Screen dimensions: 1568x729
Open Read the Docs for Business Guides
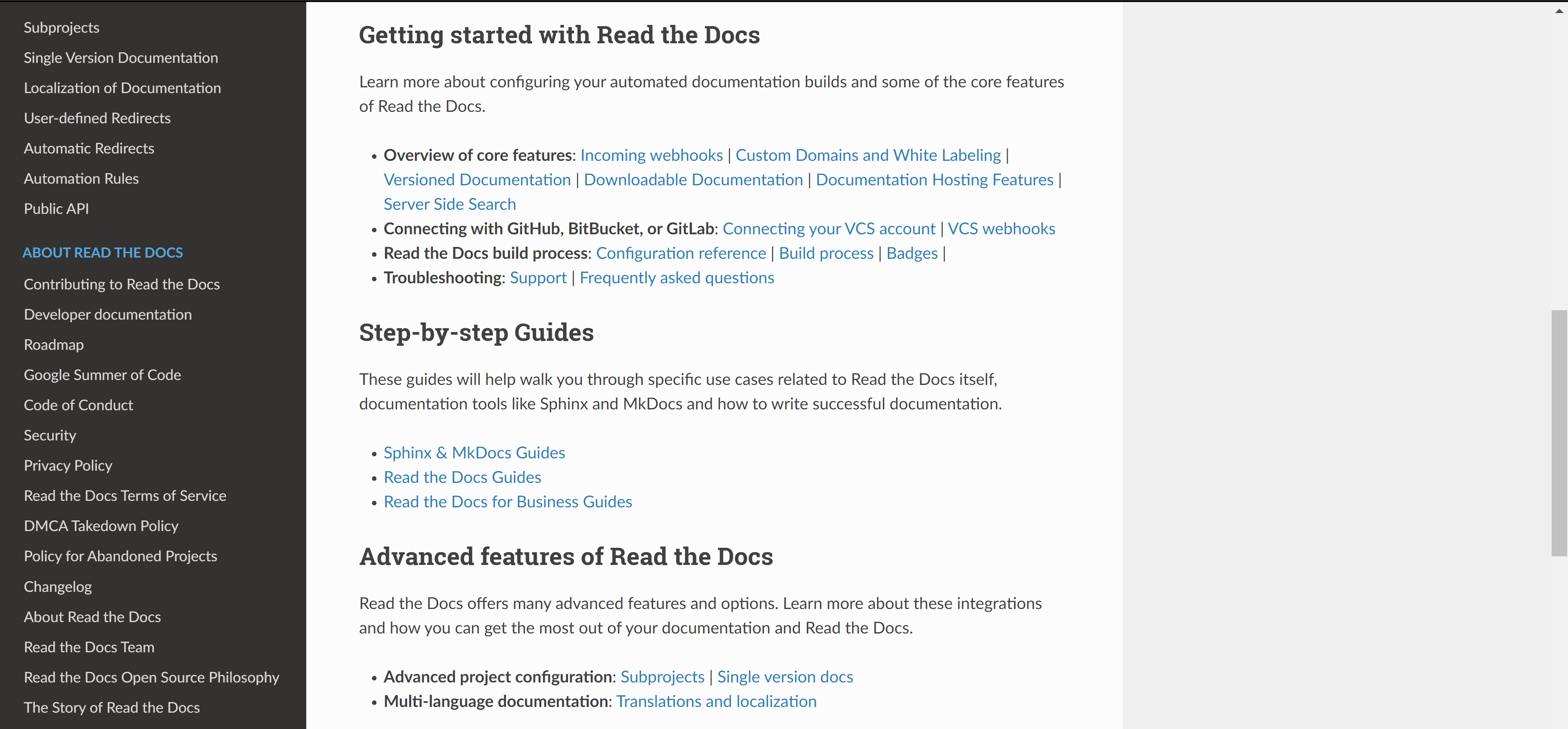pyautogui.click(x=508, y=501)
